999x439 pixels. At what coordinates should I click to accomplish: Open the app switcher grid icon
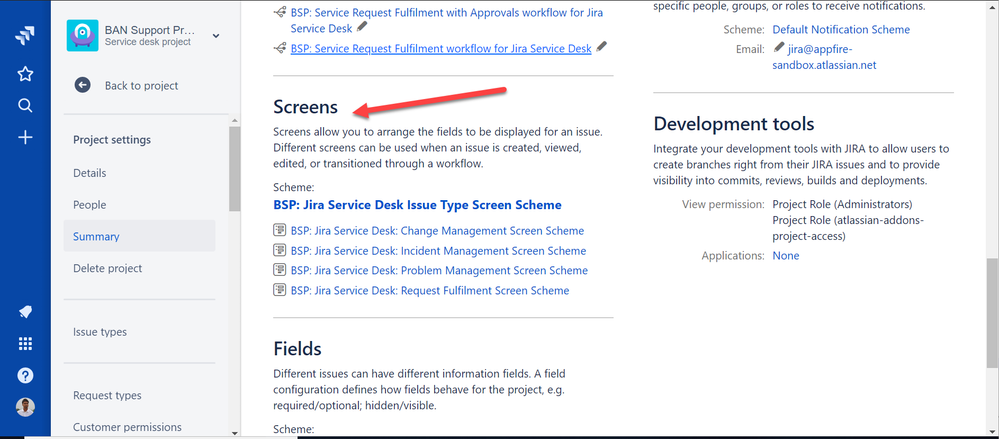pyautogui.click(x=25, y=344)
